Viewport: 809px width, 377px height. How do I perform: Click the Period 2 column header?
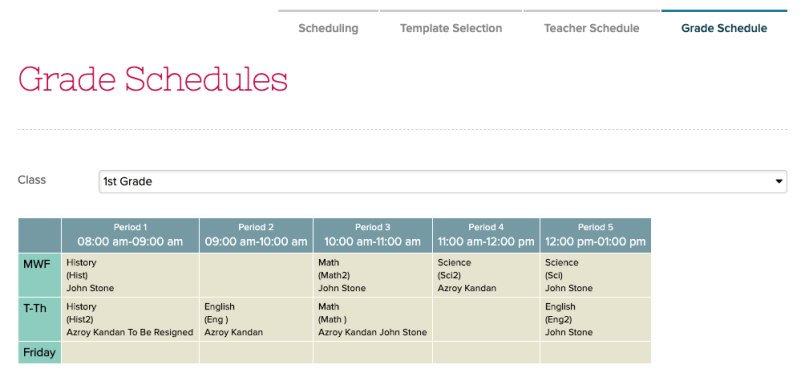pyautogui.click(x=256, y=235)
